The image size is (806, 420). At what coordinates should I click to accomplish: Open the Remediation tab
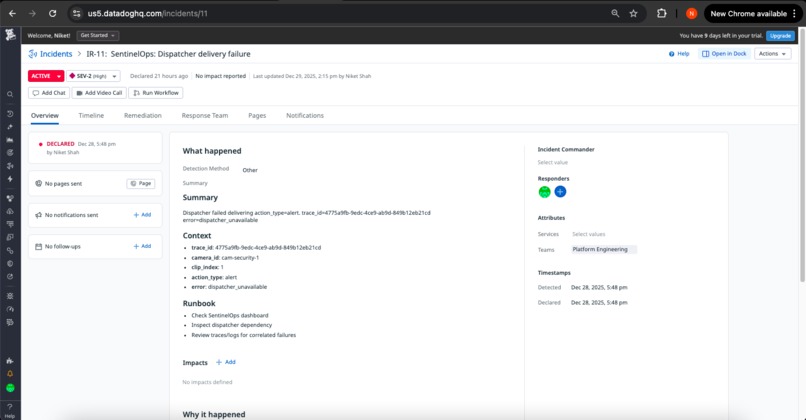(x=142, y=116)
